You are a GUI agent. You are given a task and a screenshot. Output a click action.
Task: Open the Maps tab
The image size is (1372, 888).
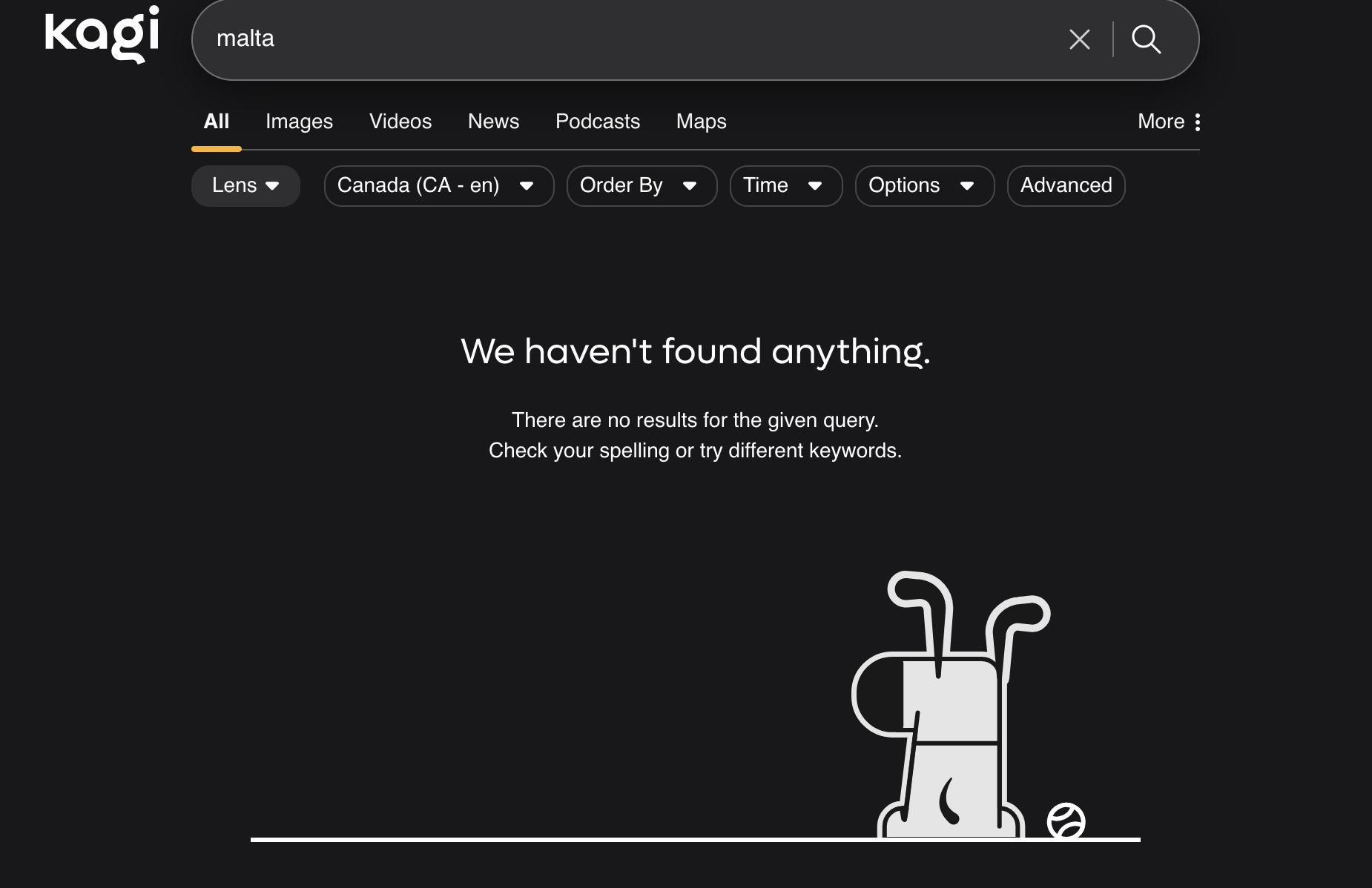(x=701, y=122)
